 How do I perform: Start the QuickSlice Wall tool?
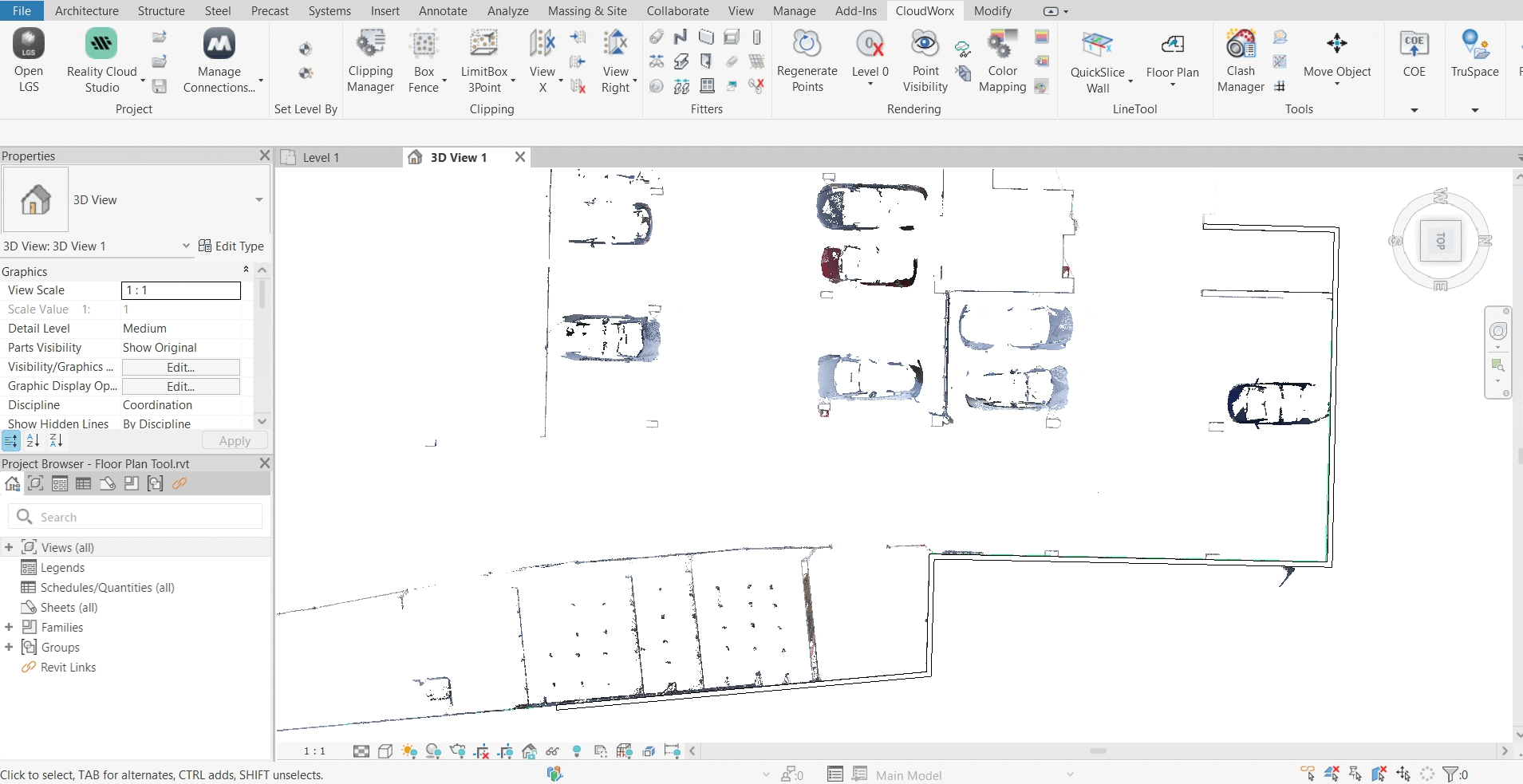1097,45
